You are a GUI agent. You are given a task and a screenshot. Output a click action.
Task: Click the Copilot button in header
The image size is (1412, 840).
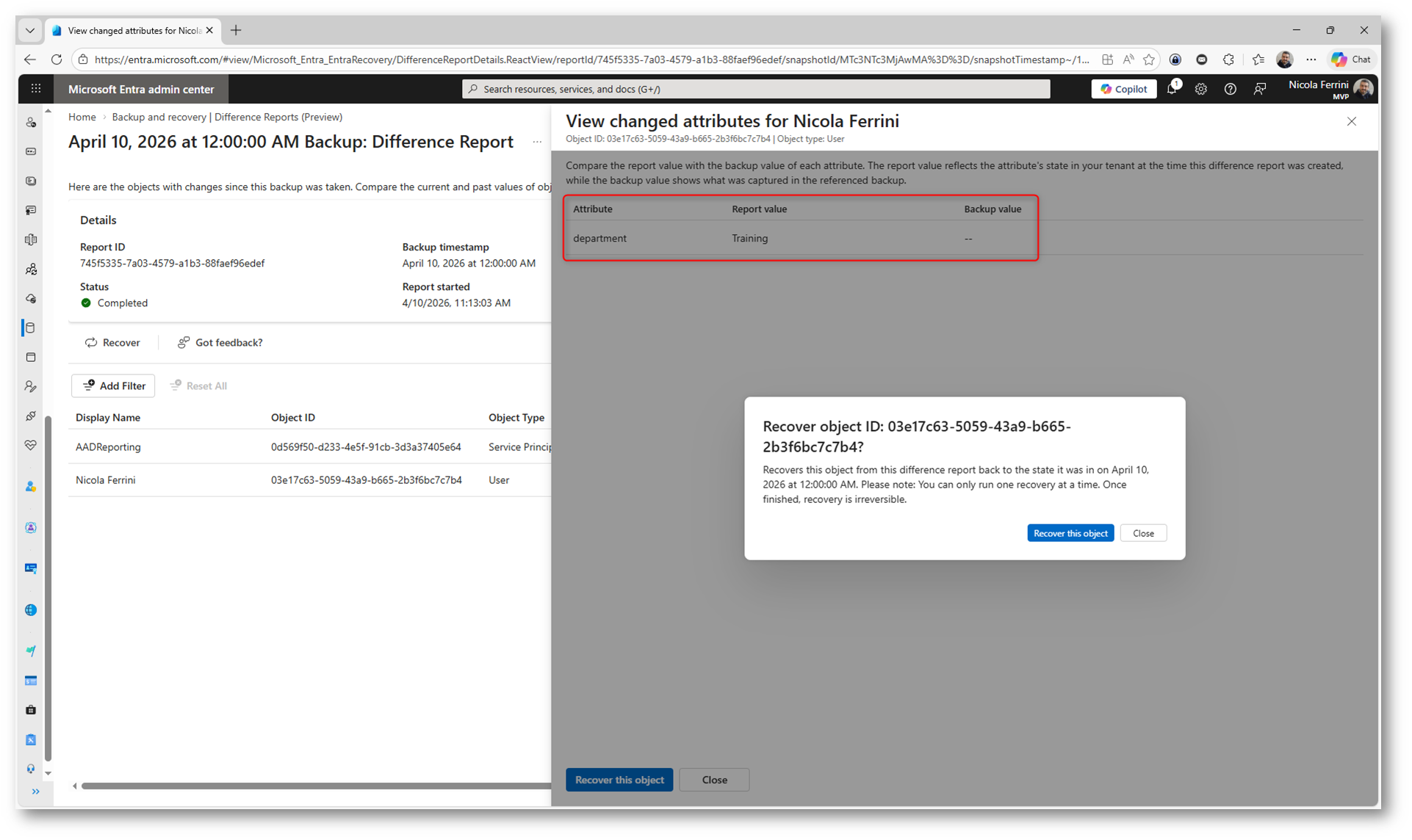click(x=1124, y=89)
